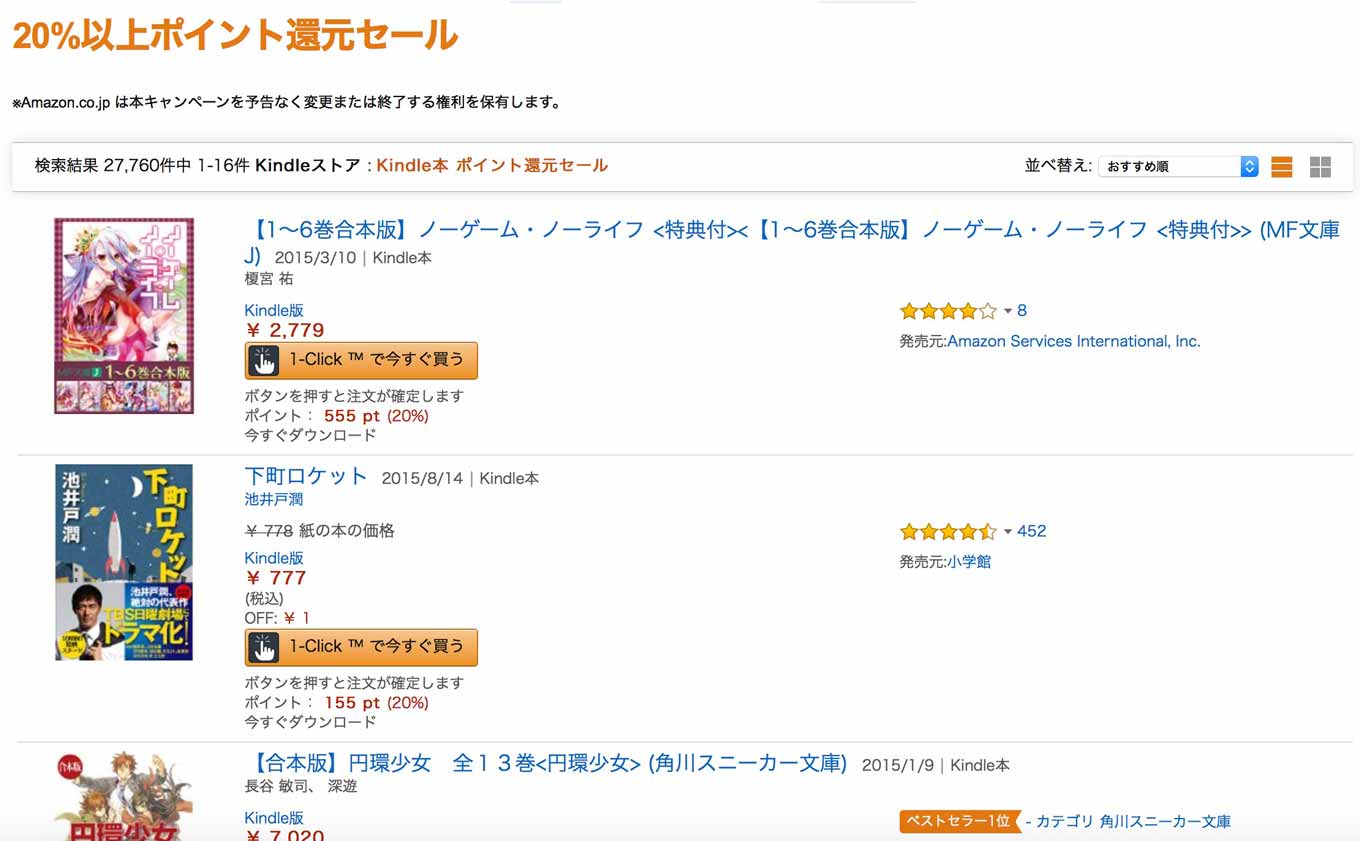
Task: Open the おすすめ順 sort dropdown
Action: tap(1178, 167)
